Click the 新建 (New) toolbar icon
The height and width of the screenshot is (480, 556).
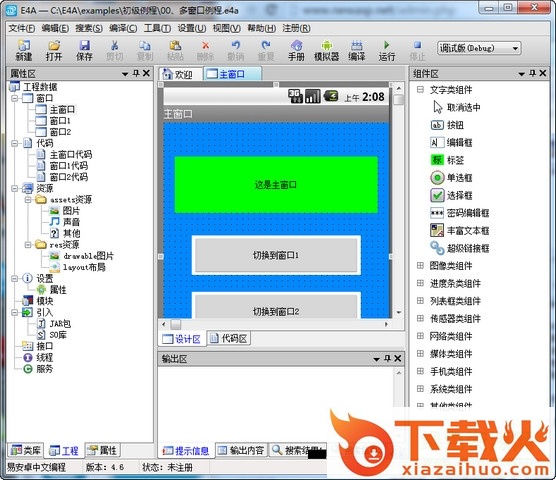click(23, 50)
